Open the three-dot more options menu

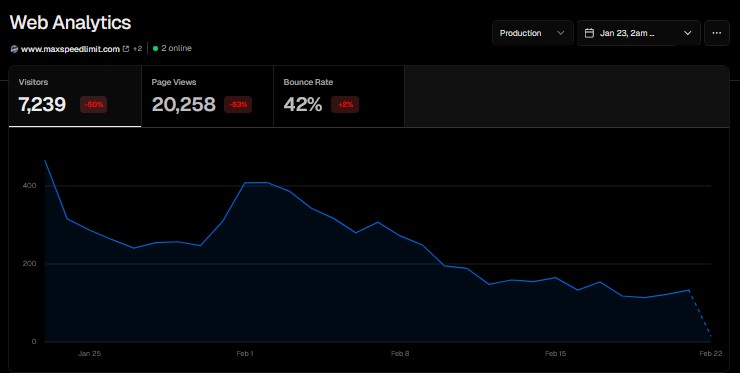[716, 33]
